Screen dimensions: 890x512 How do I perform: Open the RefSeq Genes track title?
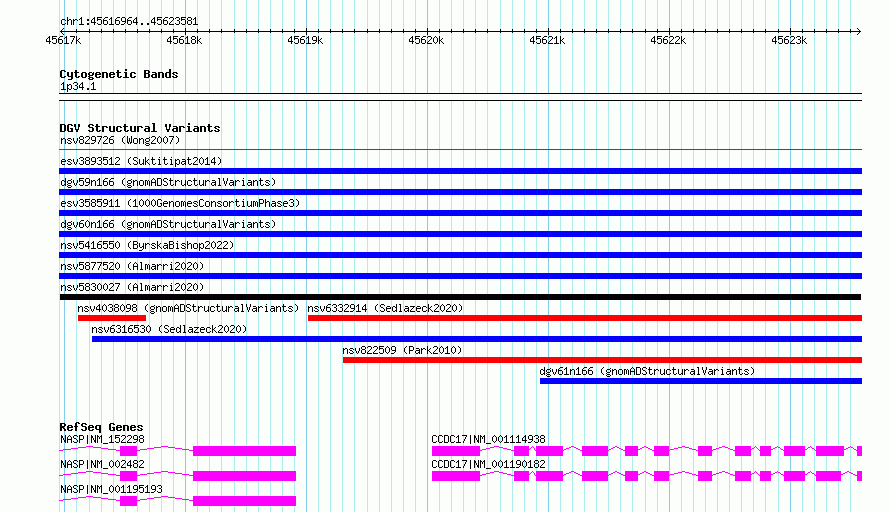101,427
